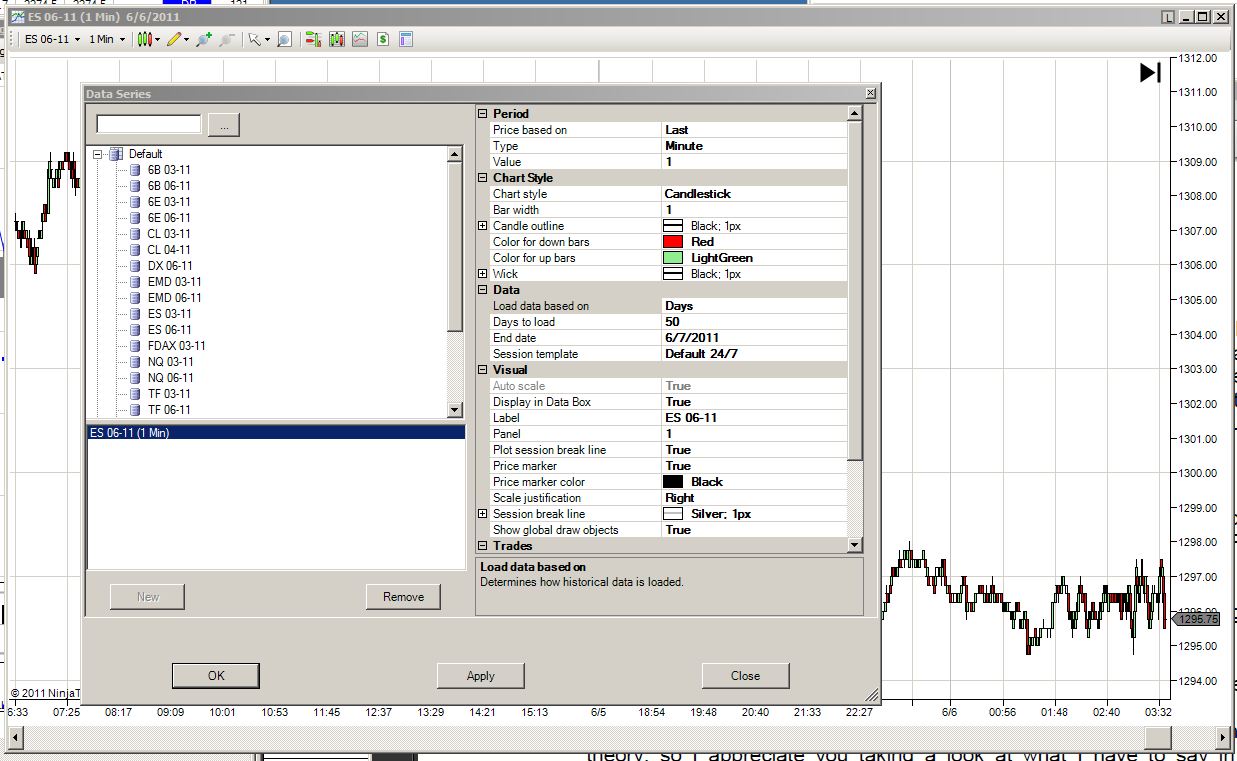The image size is (1237, 761).
Task: Click instrument tree scroll down arrow
Action: click(x=455, y=410)
